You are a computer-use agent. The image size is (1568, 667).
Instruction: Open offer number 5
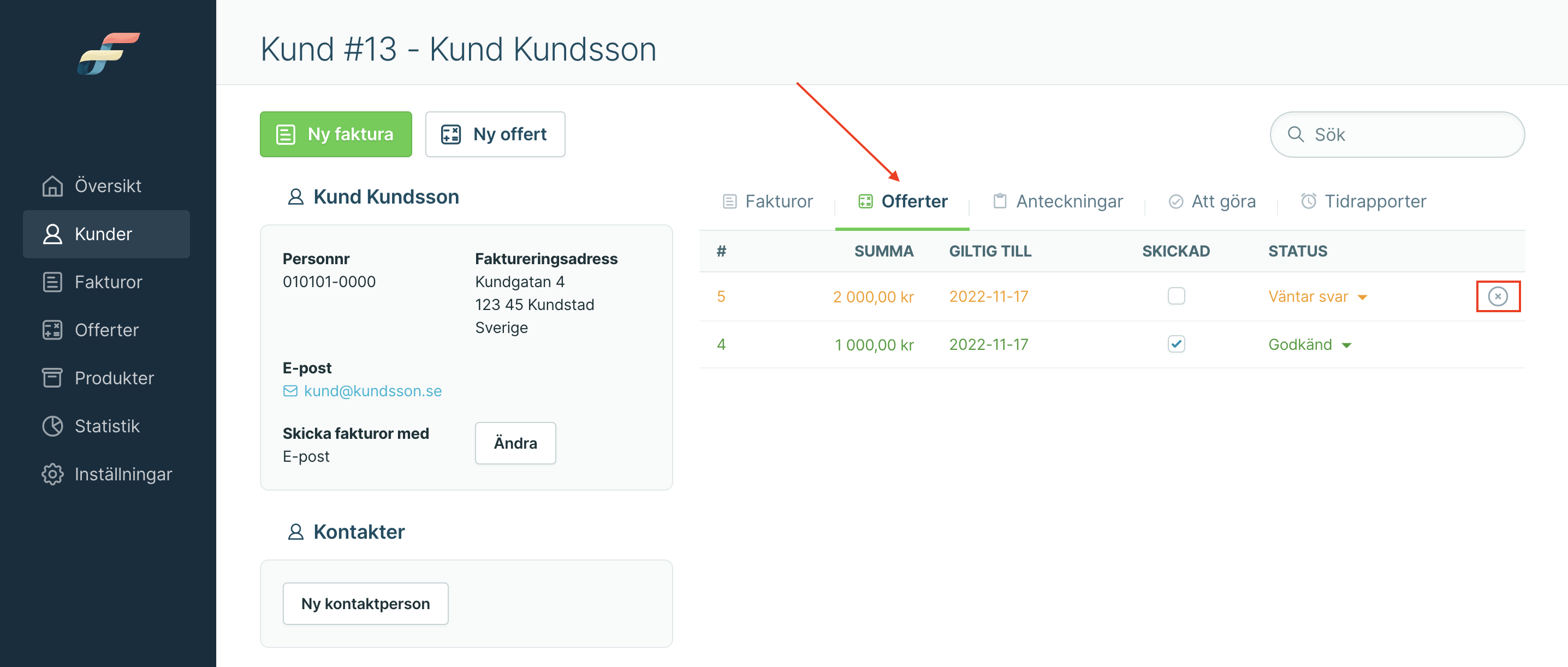click(x=721, y=296)
